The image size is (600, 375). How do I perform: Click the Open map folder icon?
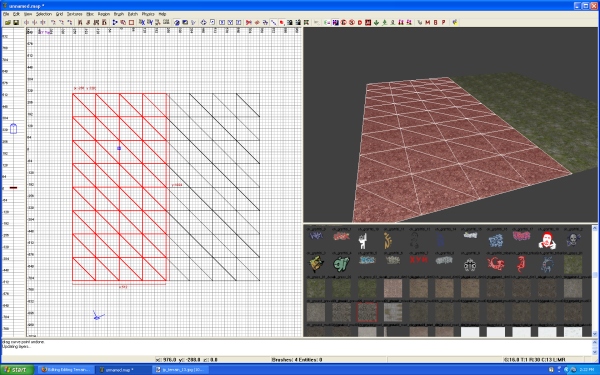(8, 23)
